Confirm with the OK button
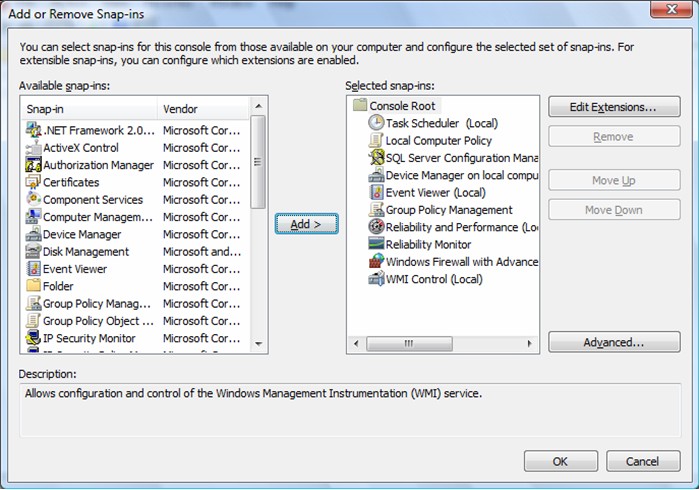Image resolution: width=700 pixels, height=490 pixels. (560, 461)
